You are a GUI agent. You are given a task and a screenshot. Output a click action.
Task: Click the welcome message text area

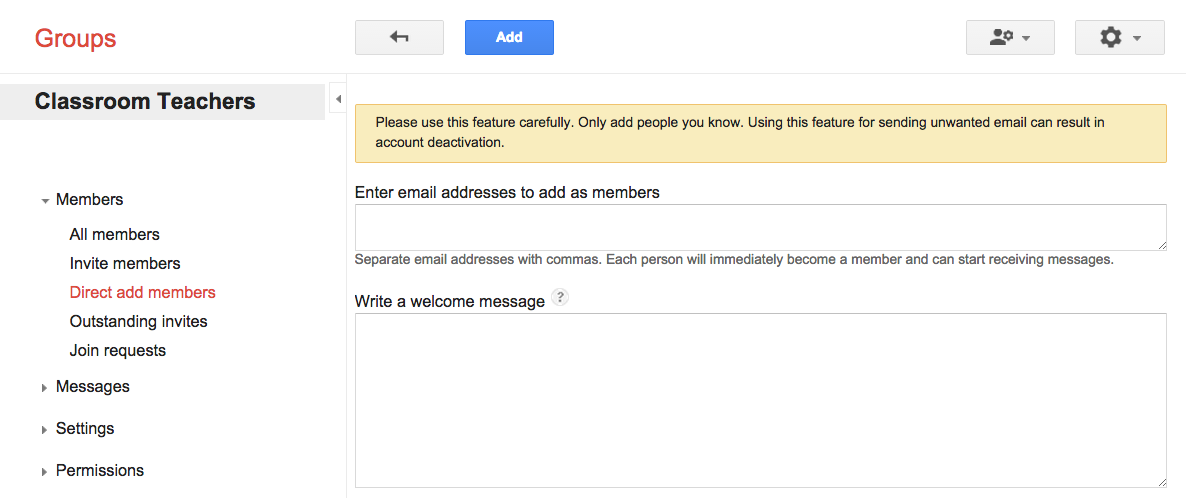760,400
